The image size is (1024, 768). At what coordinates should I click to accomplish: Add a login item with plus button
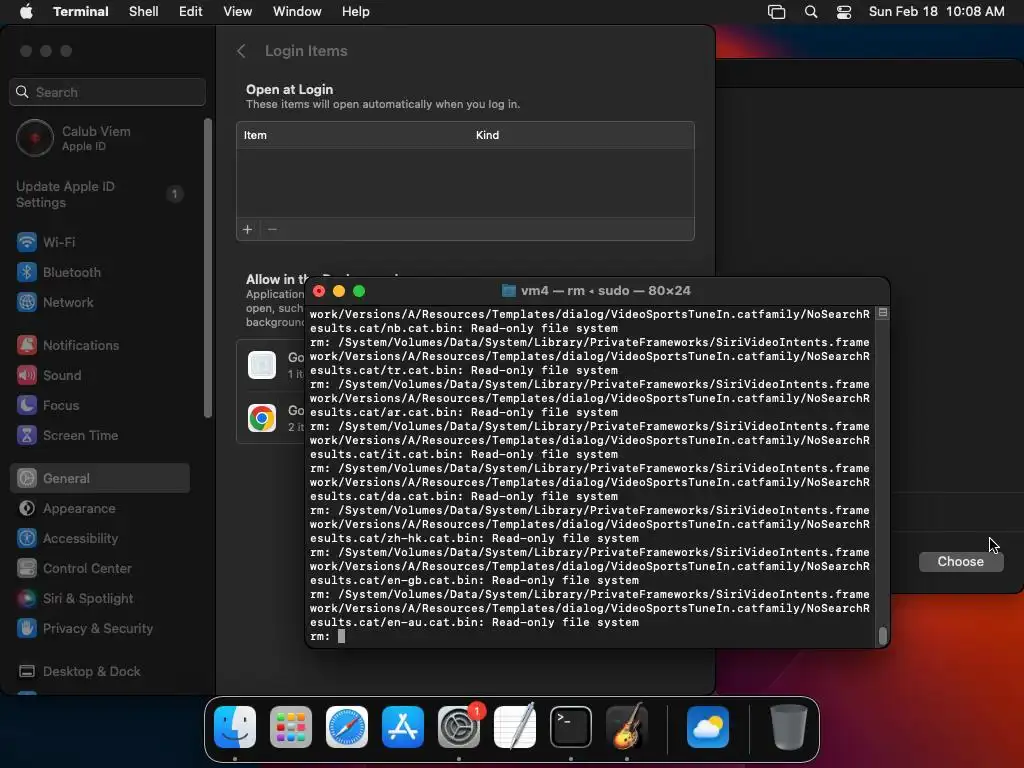(248, 230)
